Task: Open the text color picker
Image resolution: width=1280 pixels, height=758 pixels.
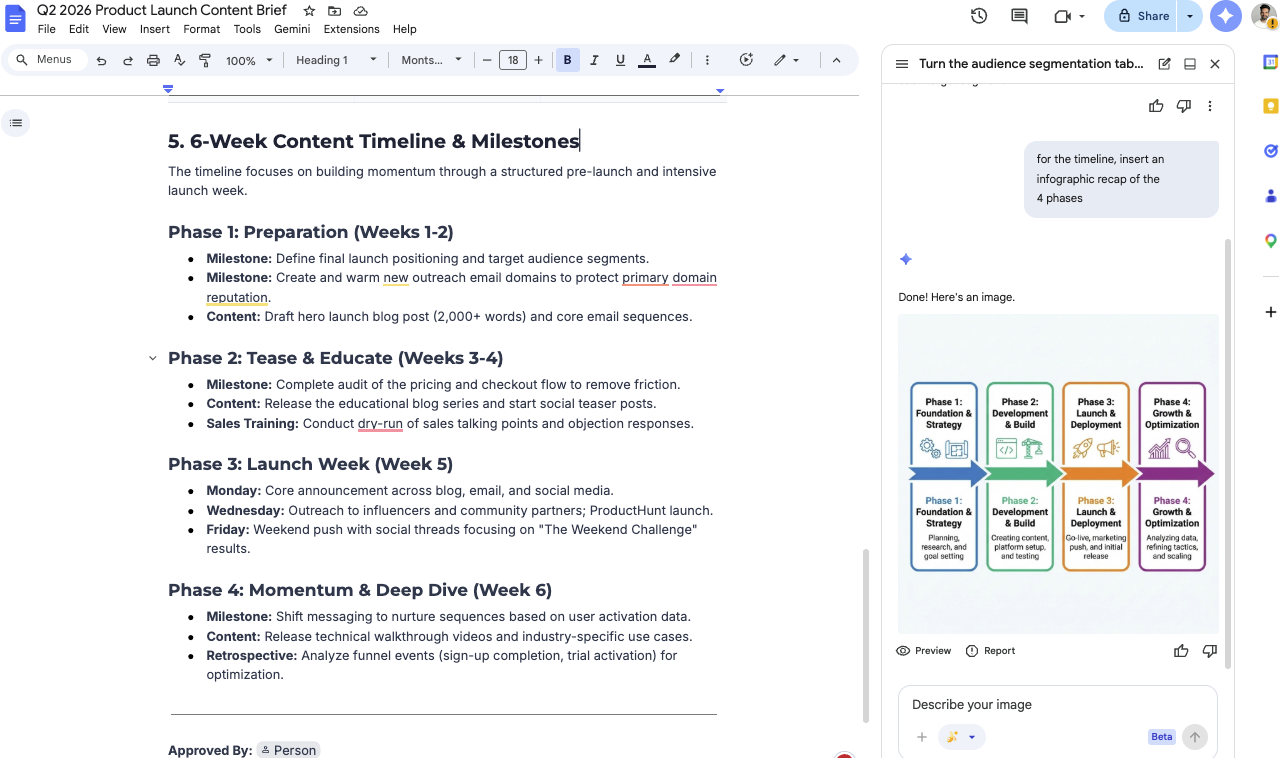Action: click(x=647, y=60)
